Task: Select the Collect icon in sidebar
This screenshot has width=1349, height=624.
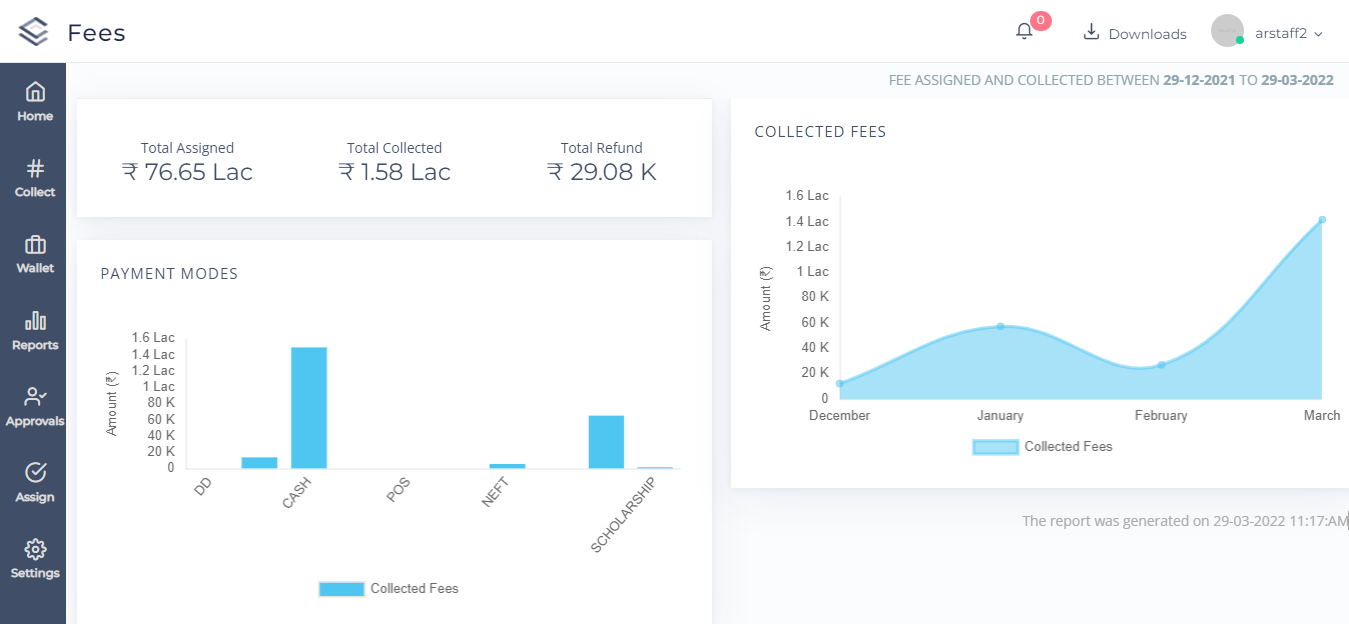Action: coord(34,179)
